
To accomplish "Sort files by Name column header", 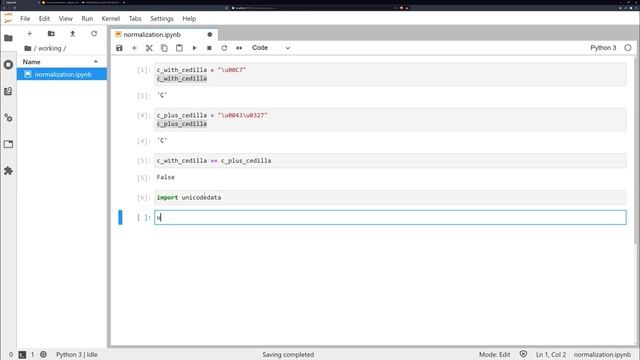I will click(61, 62).
